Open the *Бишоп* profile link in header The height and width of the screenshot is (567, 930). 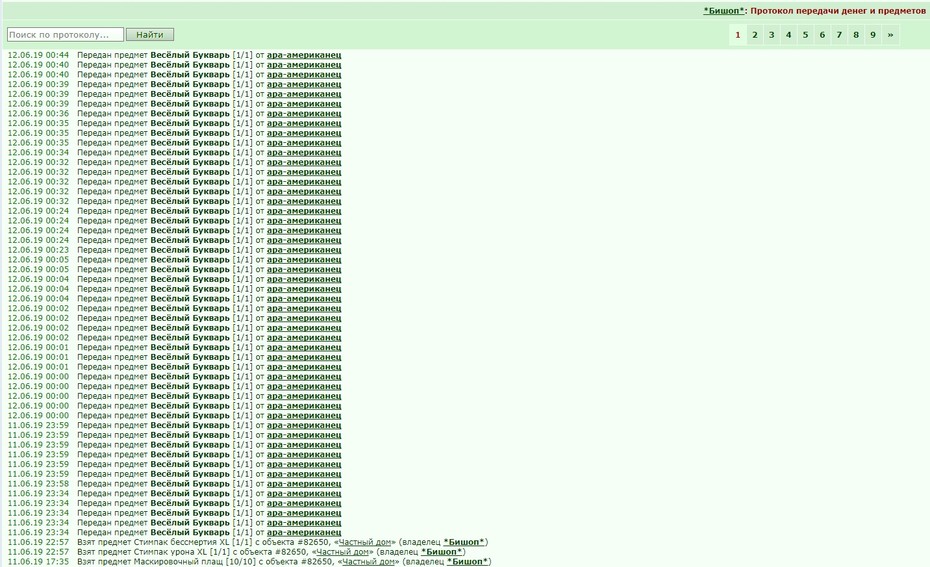[x=724, y=11]
